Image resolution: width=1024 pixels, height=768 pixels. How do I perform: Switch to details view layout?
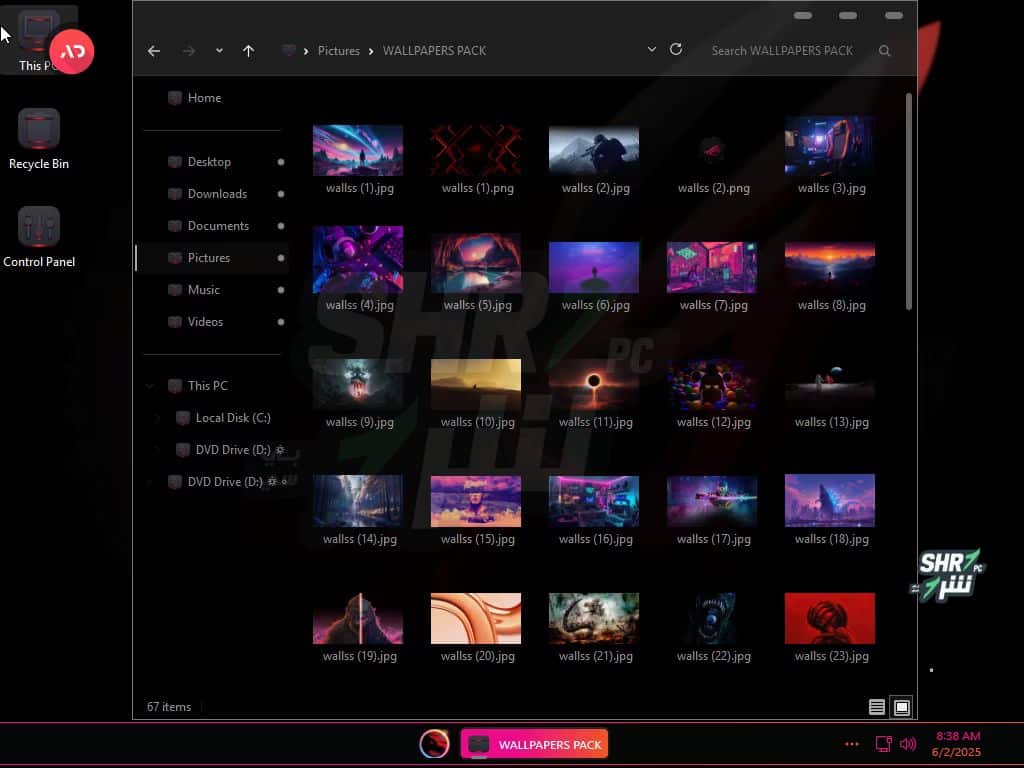pyautogui.click(x=876, y=707)
